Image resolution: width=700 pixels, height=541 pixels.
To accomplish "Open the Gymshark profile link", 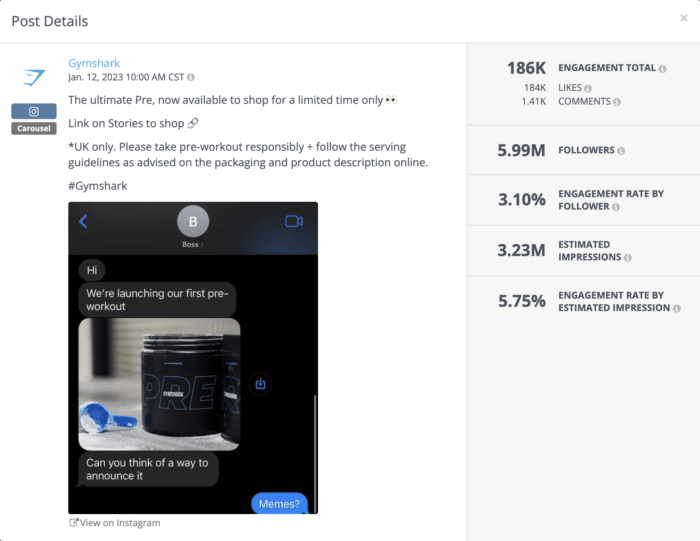I will tap(94, 63).
